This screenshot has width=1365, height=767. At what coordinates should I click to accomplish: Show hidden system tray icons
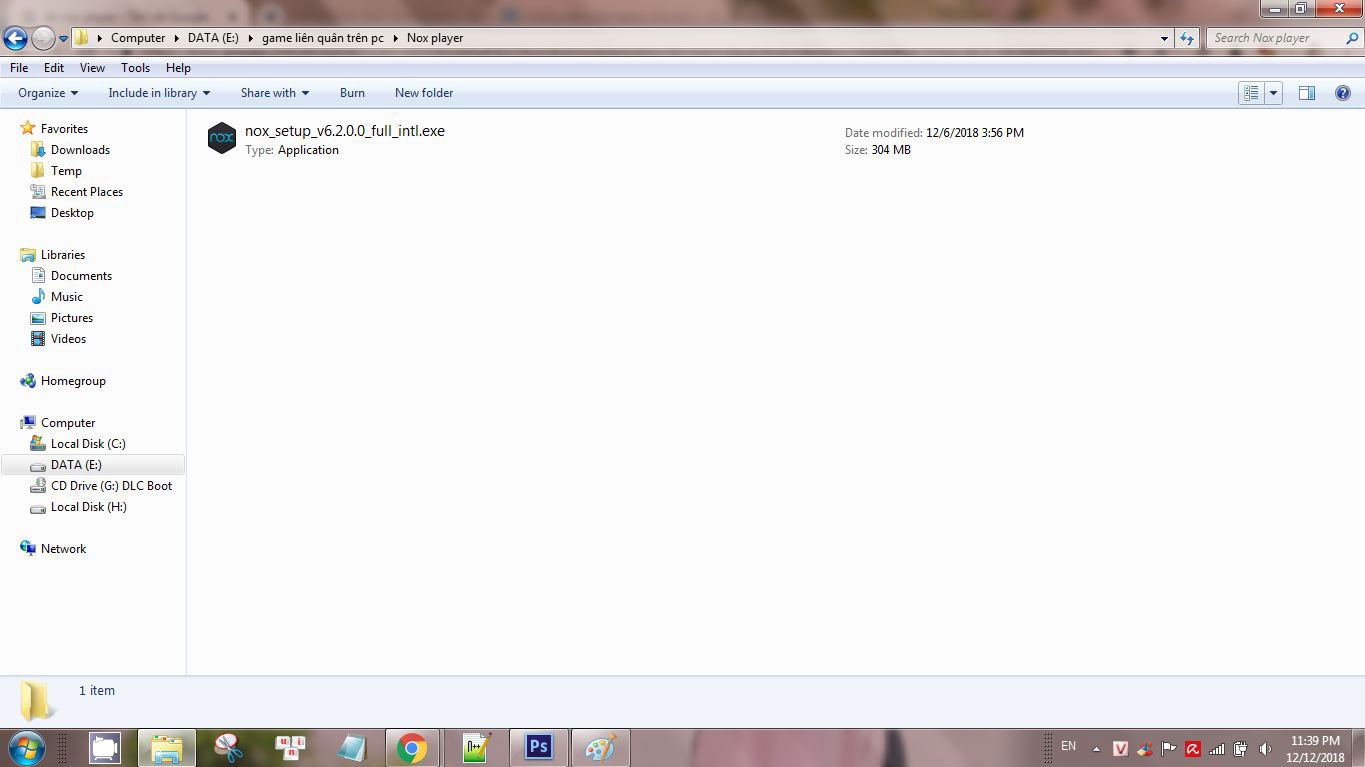point(1096,748)
